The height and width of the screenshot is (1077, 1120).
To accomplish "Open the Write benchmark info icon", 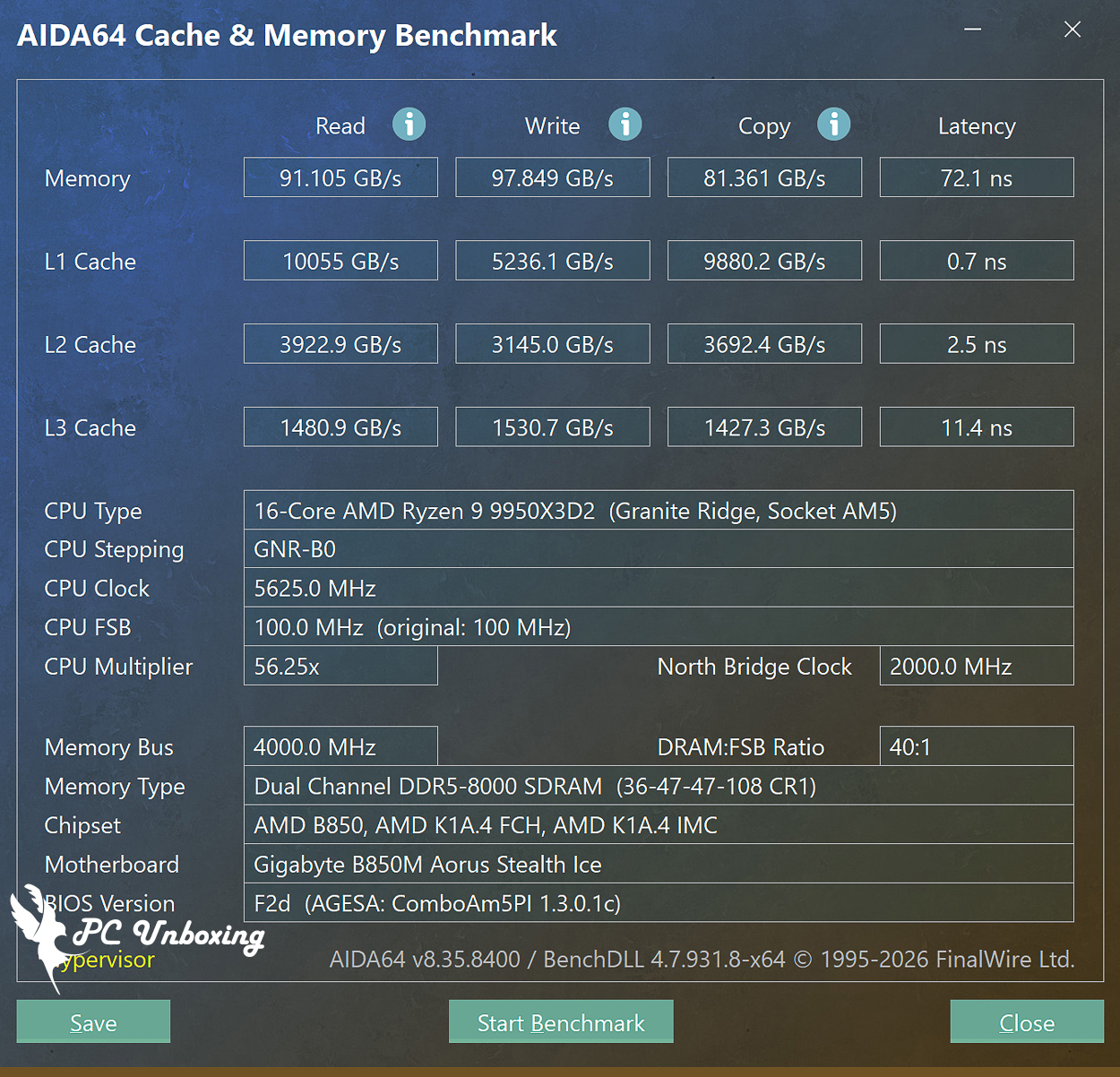I will (625, 124).
